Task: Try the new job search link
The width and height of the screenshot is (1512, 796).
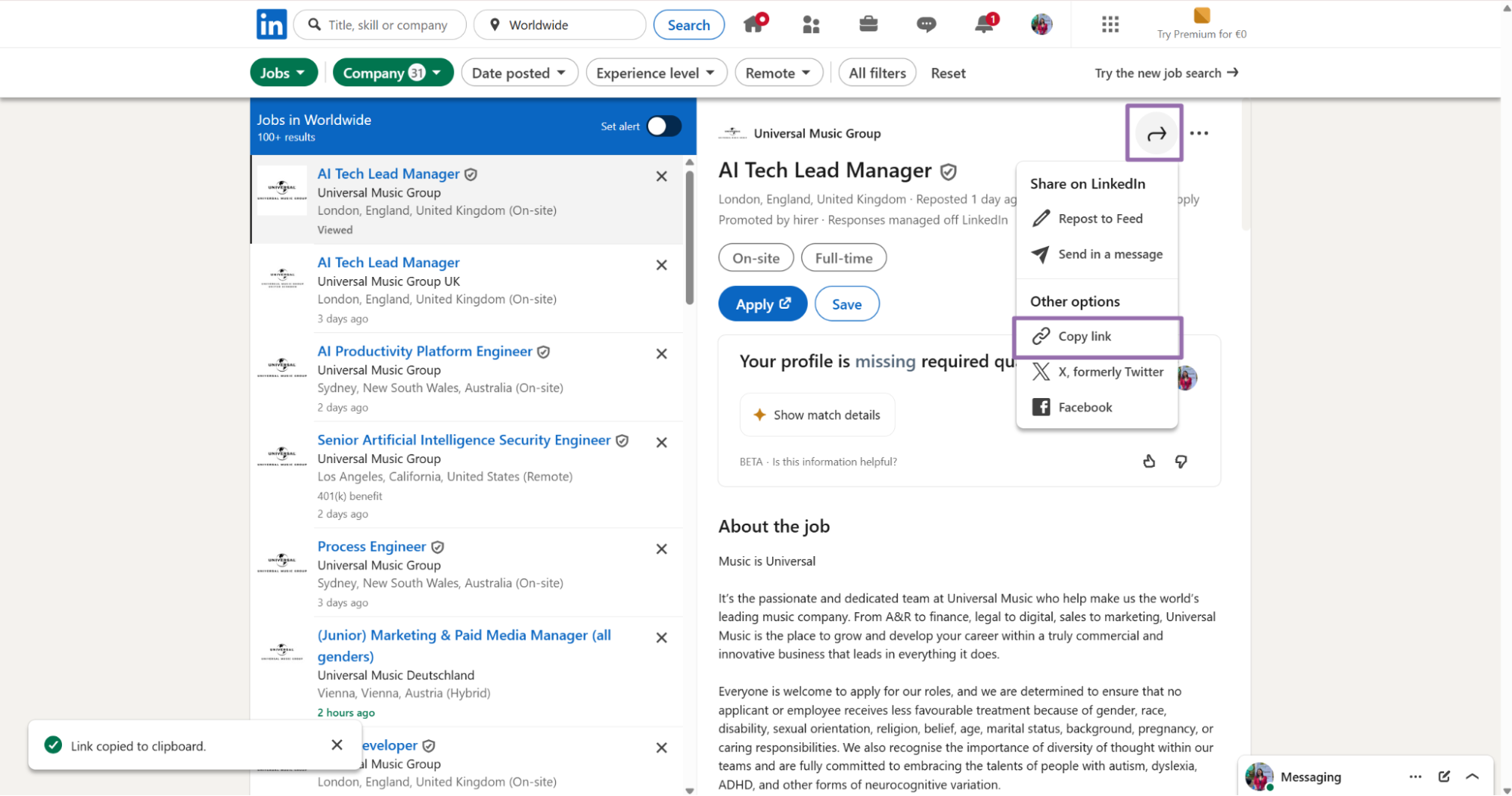Action: pyautogui.click(x=1166, y=73)
